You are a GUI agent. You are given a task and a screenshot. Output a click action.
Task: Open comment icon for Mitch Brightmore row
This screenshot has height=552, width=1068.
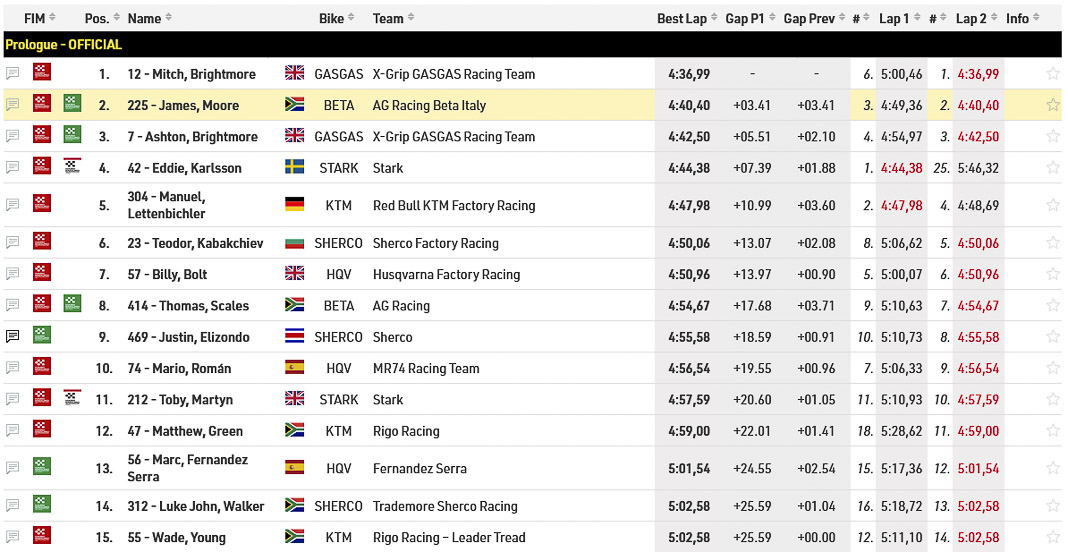coord(12,73)
